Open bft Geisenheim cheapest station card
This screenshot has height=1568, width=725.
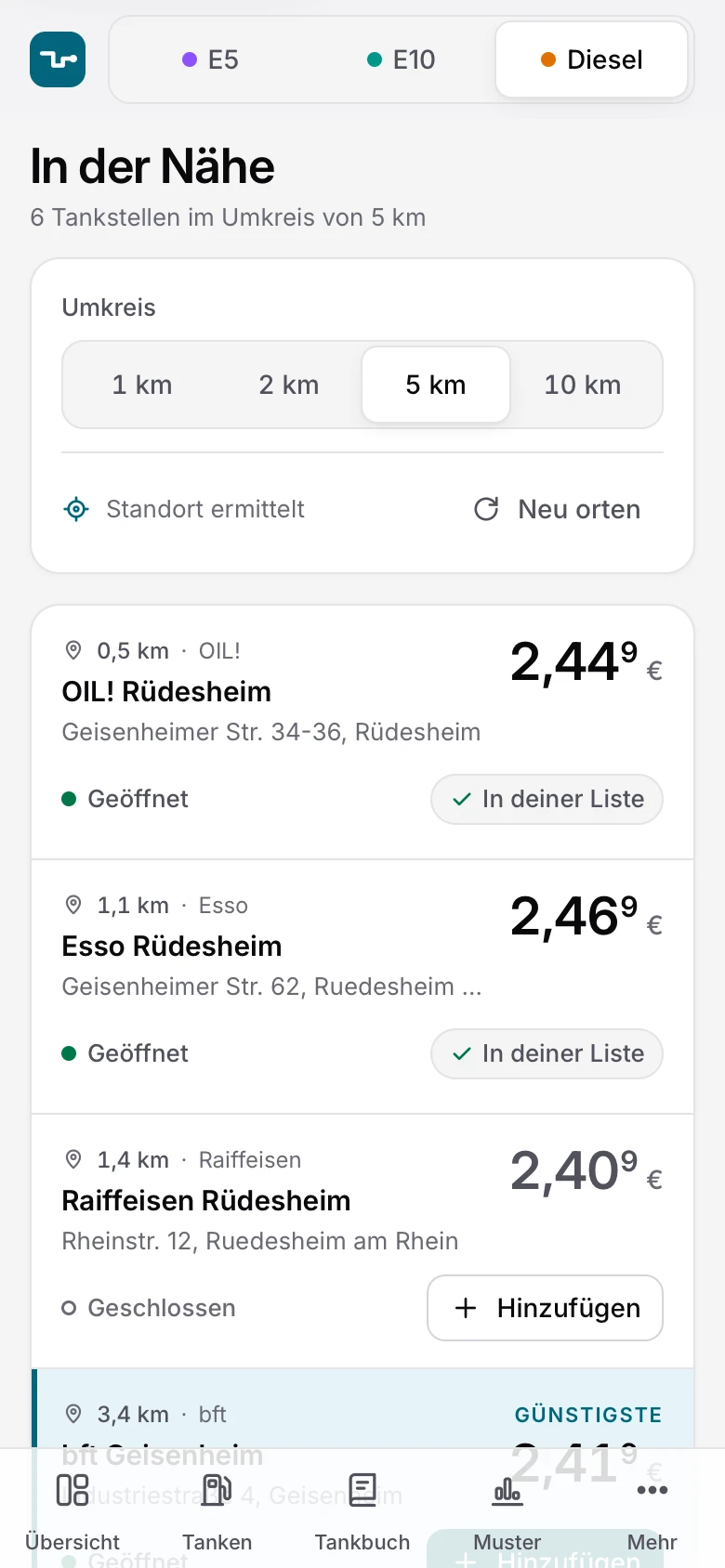pos(362,1408)
